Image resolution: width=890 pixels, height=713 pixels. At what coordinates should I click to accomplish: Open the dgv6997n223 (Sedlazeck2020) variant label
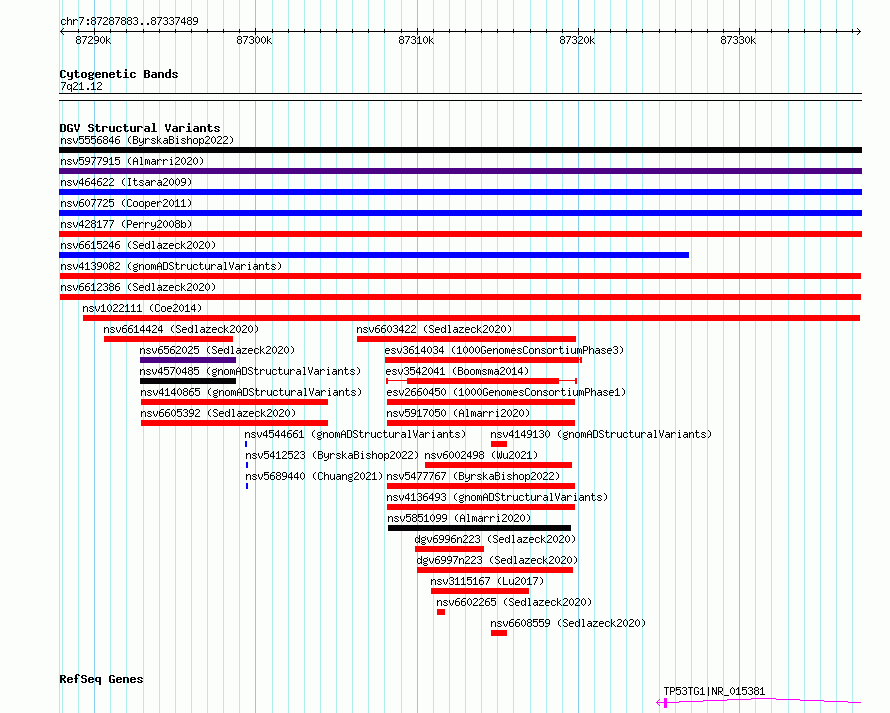pyautogui.click(x=497, y=560)
